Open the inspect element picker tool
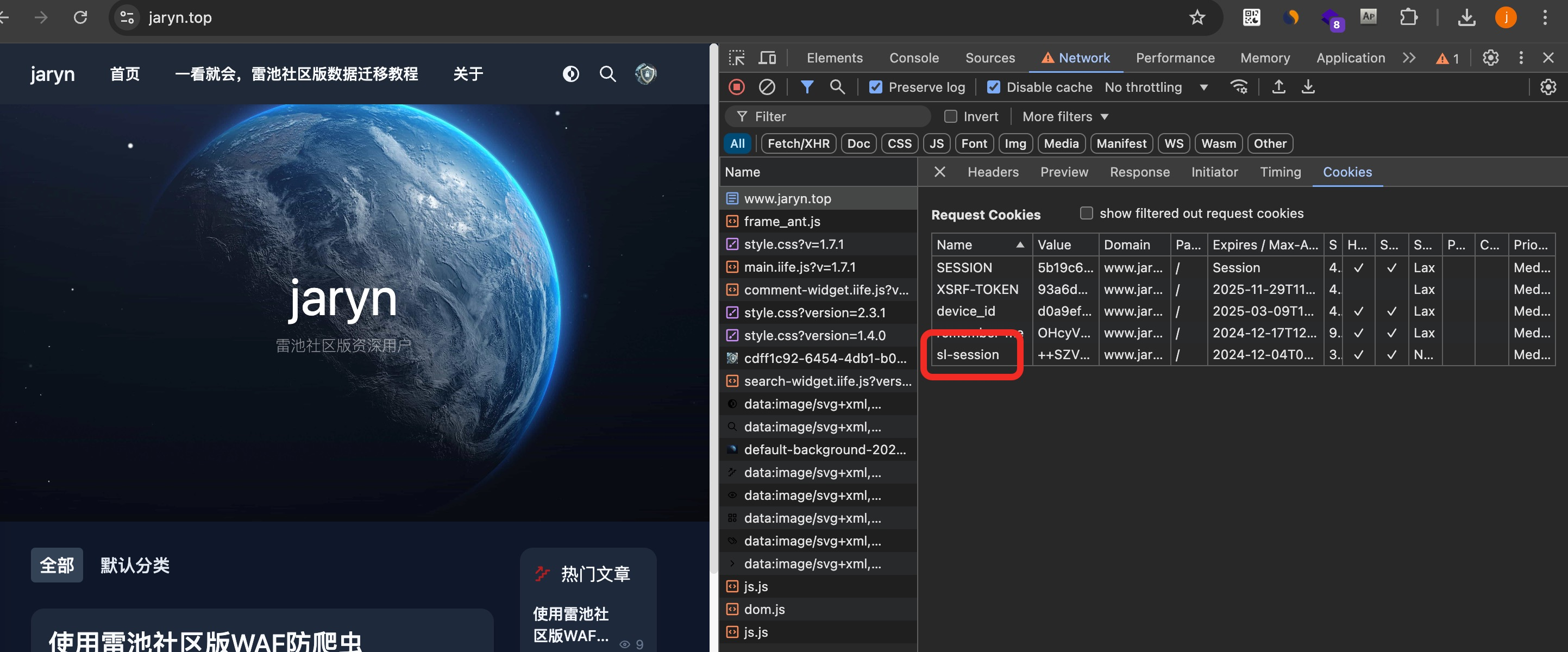 point(737,58)
